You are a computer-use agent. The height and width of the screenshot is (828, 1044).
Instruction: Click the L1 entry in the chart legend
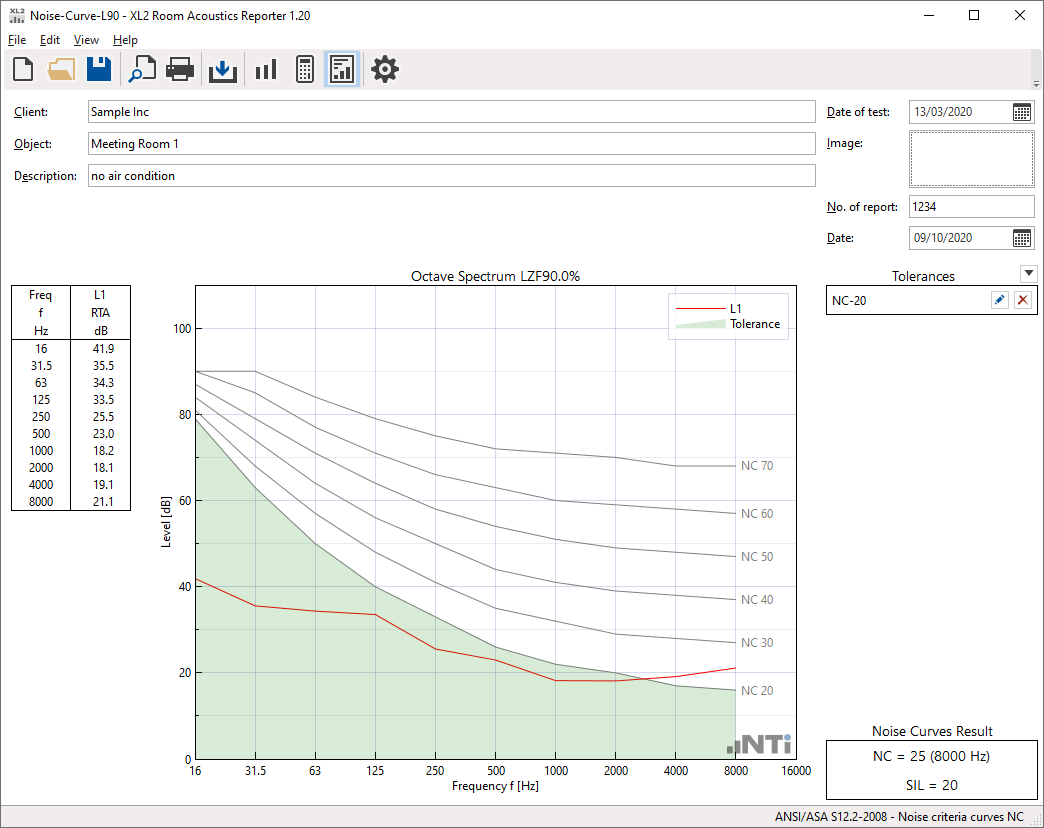[x=735, y=309]
